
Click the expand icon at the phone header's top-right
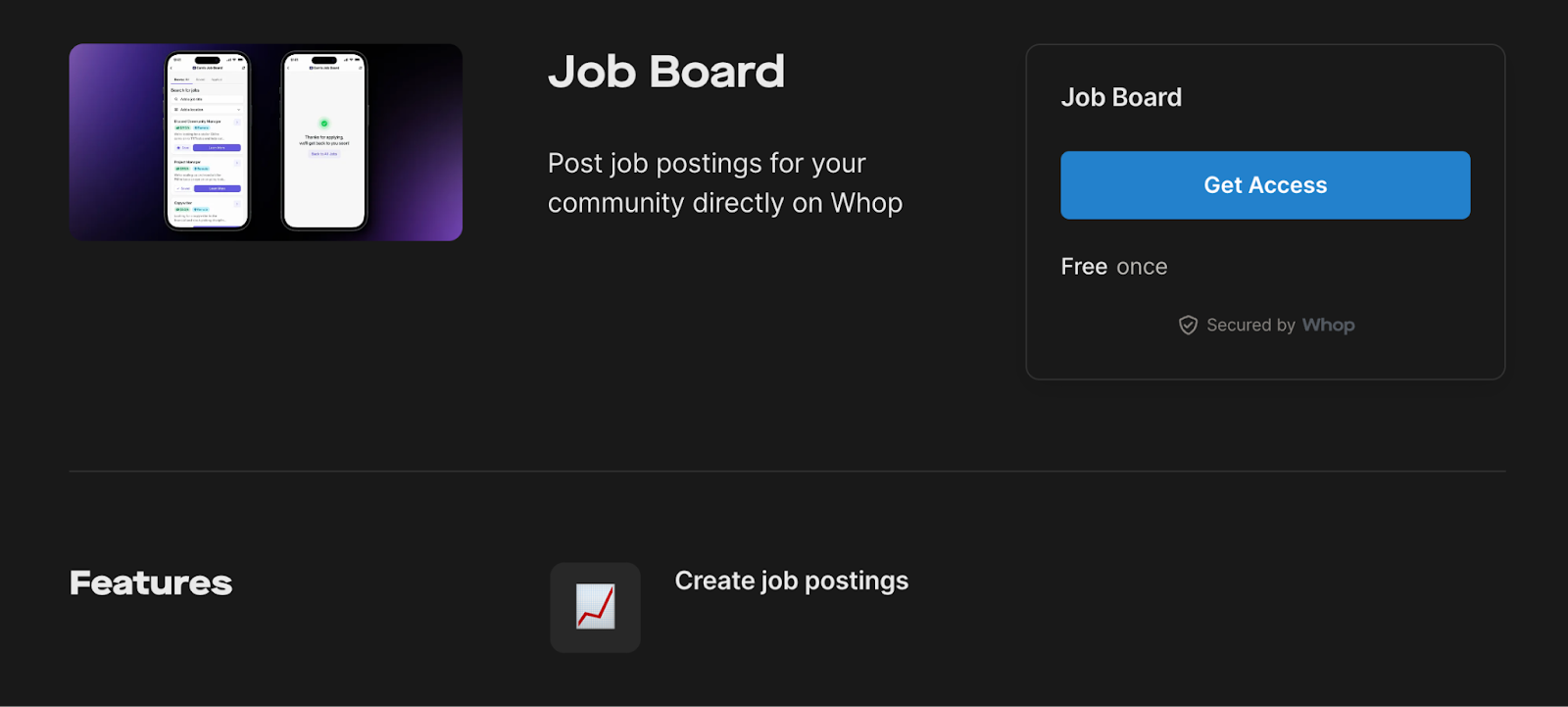pyautogui.click(x=242, y=68)
